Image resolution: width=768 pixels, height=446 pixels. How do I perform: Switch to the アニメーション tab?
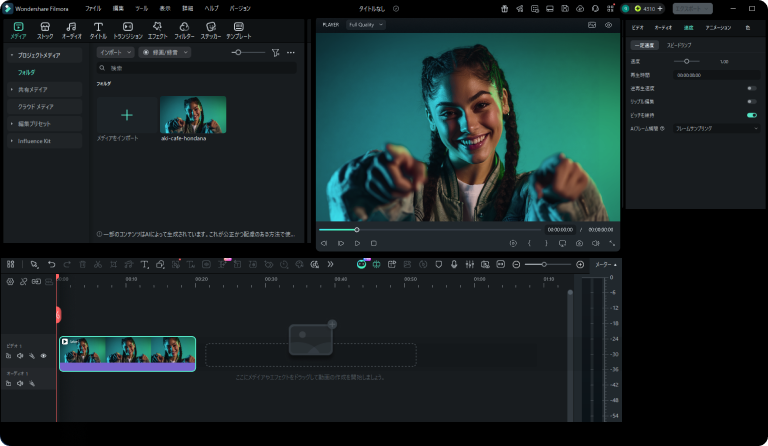pyautogui.click(x=718, y=28)
